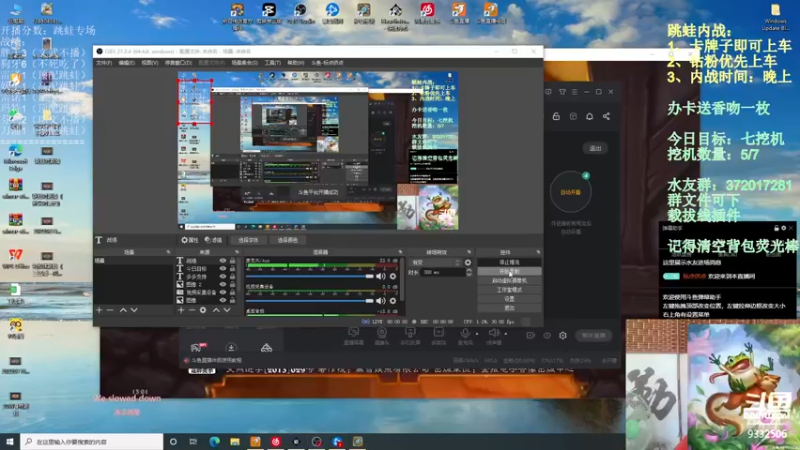The width and height of the screenshot is (800, 450).
Task: Click the 工作室模式 button in OBS controls
Action: (509, 290)
